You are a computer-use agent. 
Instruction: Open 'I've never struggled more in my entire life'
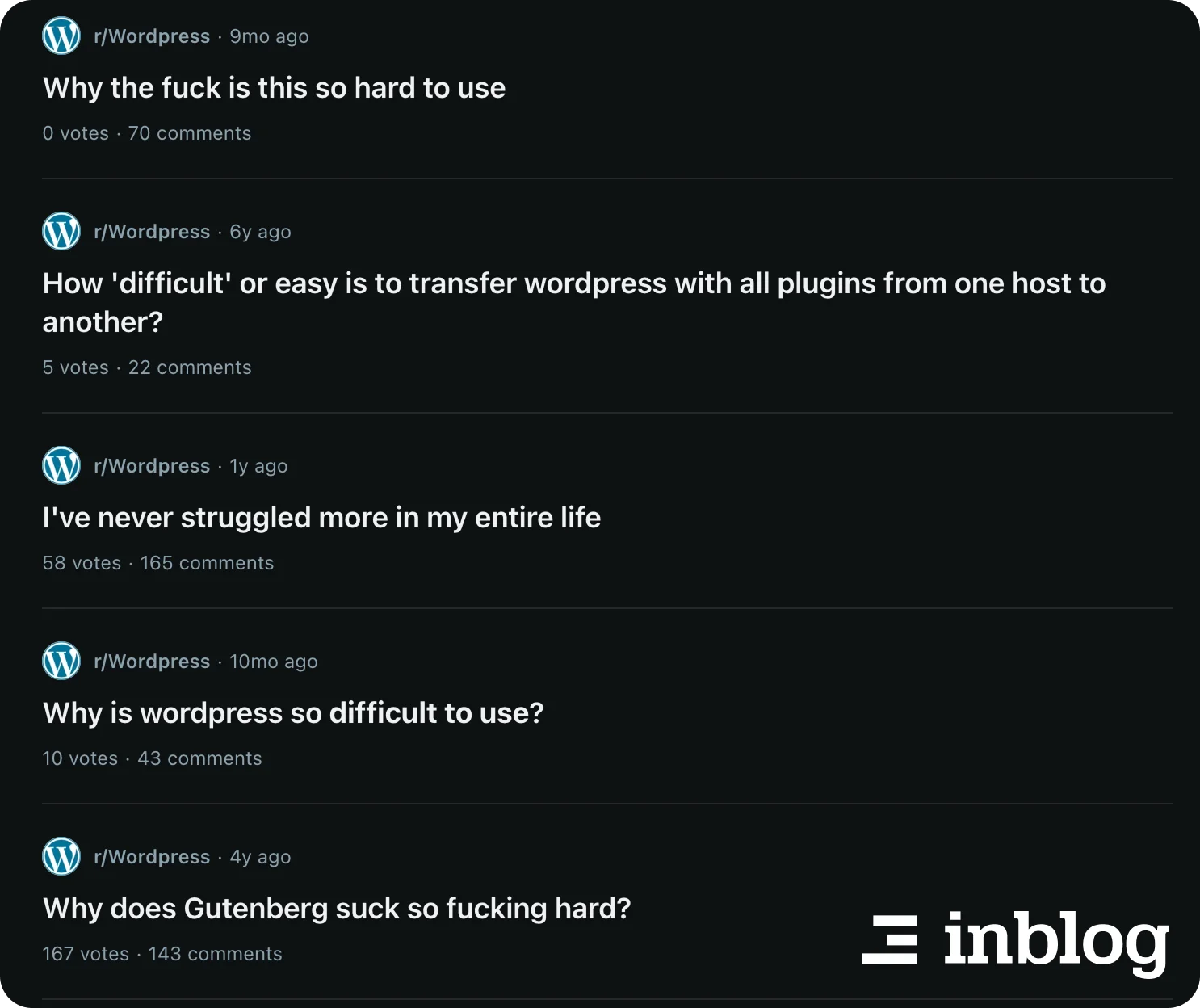click(x=321, y=518)
